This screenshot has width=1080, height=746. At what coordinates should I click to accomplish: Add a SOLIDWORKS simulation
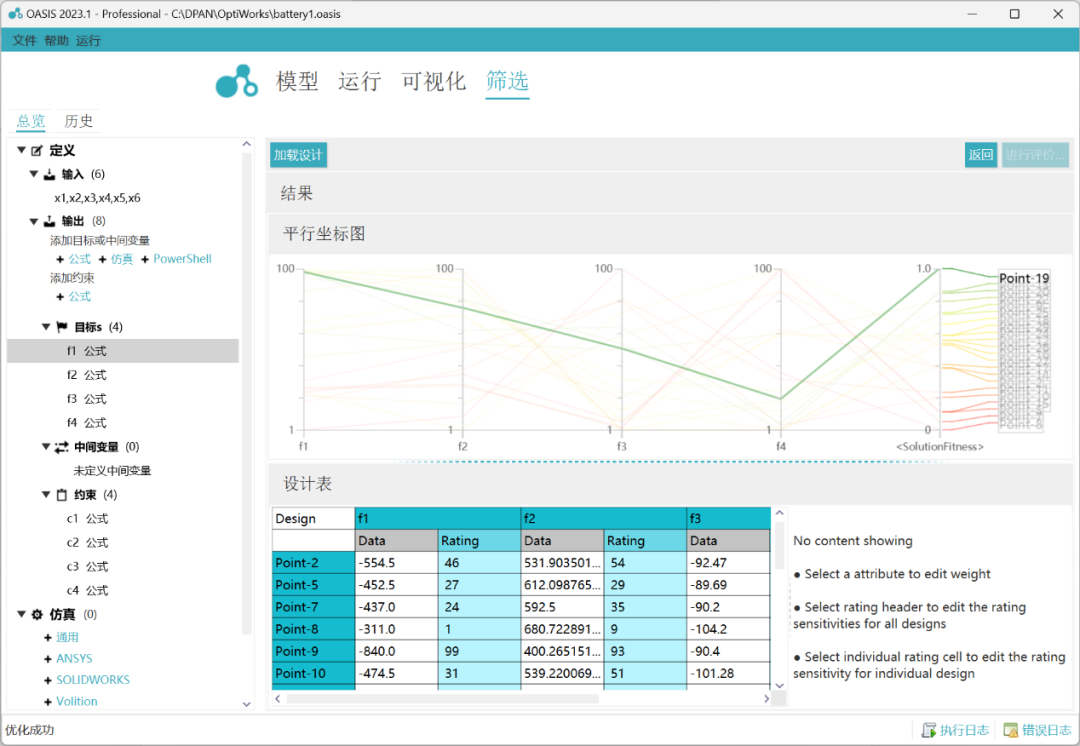pos(93,681)
